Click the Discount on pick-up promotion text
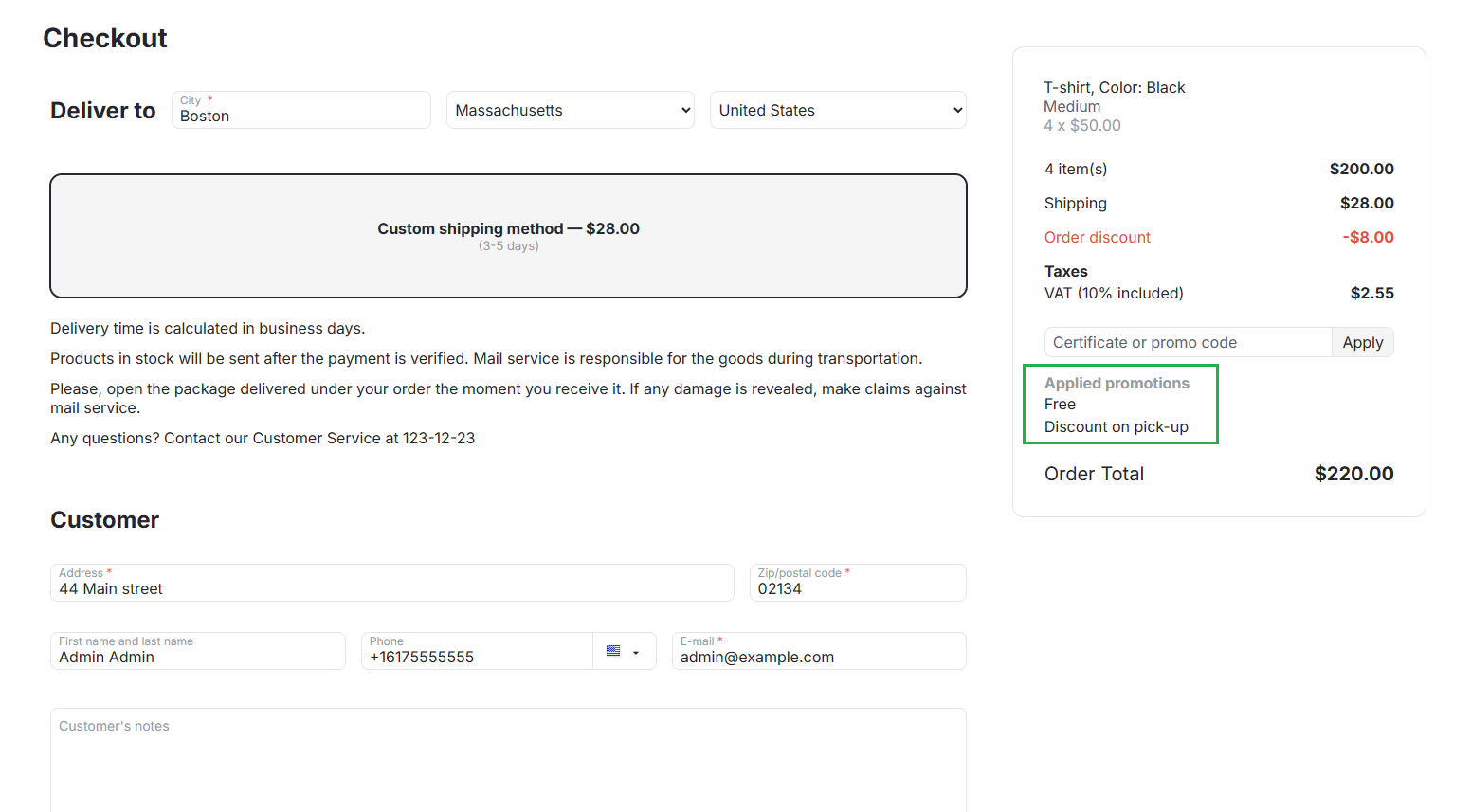1471x812 pixels. (1117, 426)
